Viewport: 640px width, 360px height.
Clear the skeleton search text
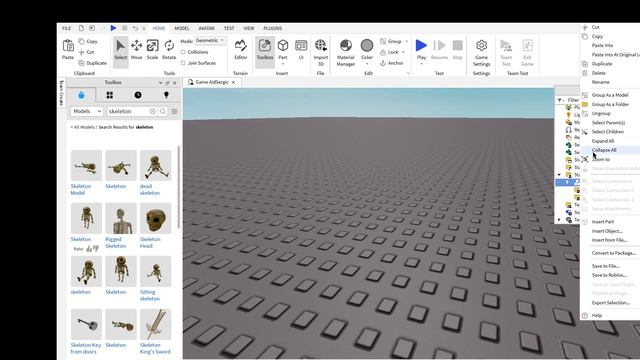(153, 111)
